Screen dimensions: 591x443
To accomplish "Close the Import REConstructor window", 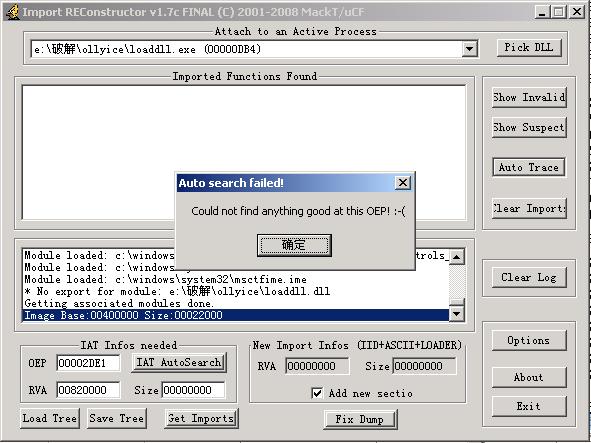I will click(577, 12).
